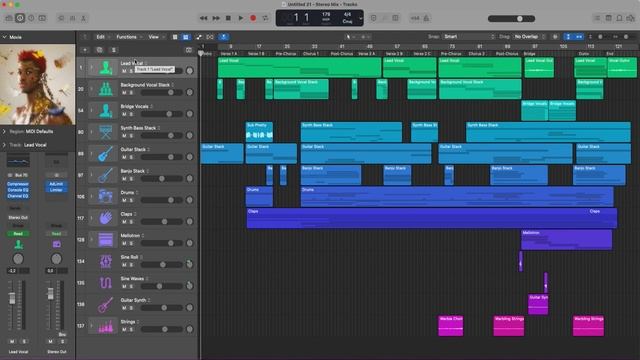The width and height of the screenshot is (640, 360).
Task: Adjust the master volume slider
Action: click(511, 18)
